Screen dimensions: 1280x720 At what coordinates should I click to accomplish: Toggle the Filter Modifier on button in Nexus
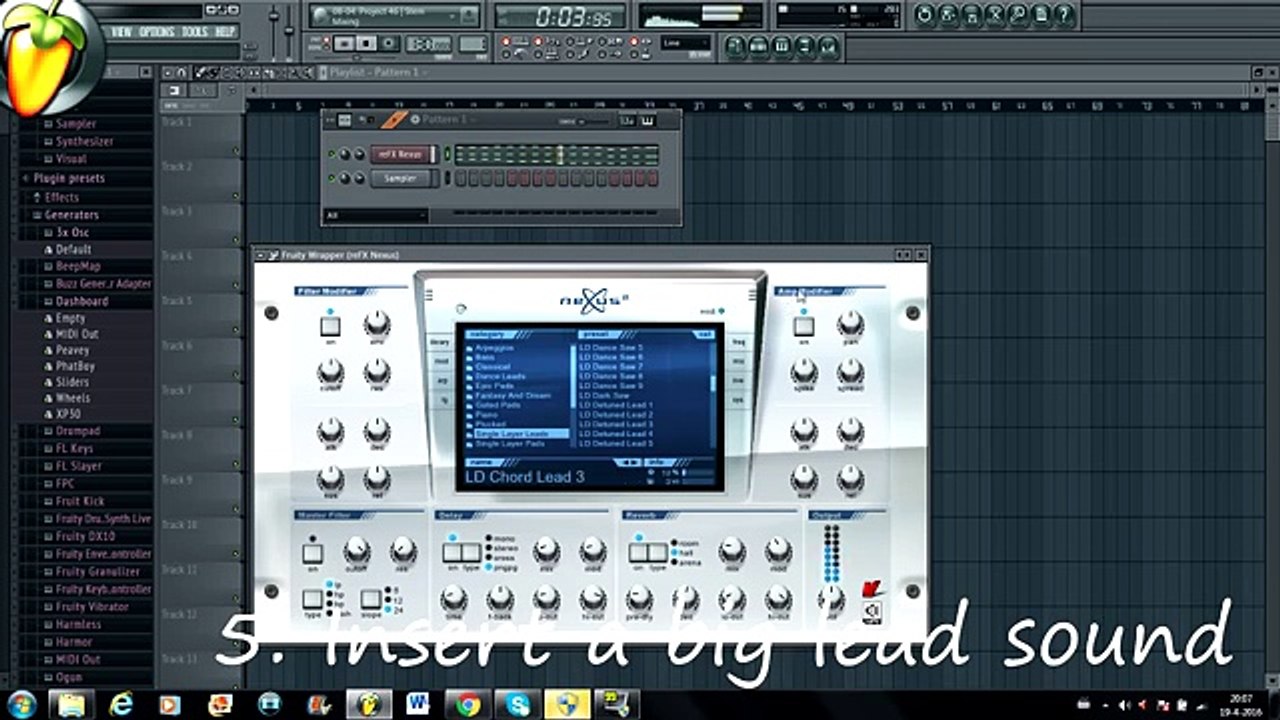click(x=330, y=326)
